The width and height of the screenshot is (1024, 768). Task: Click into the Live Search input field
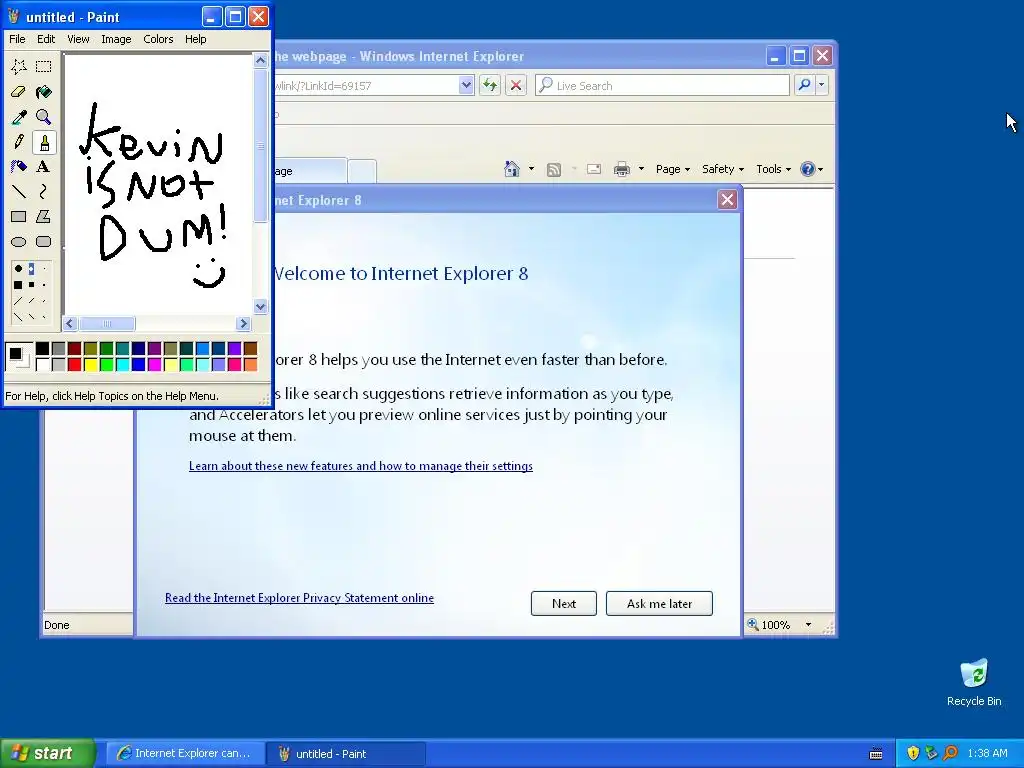[662, 86]
